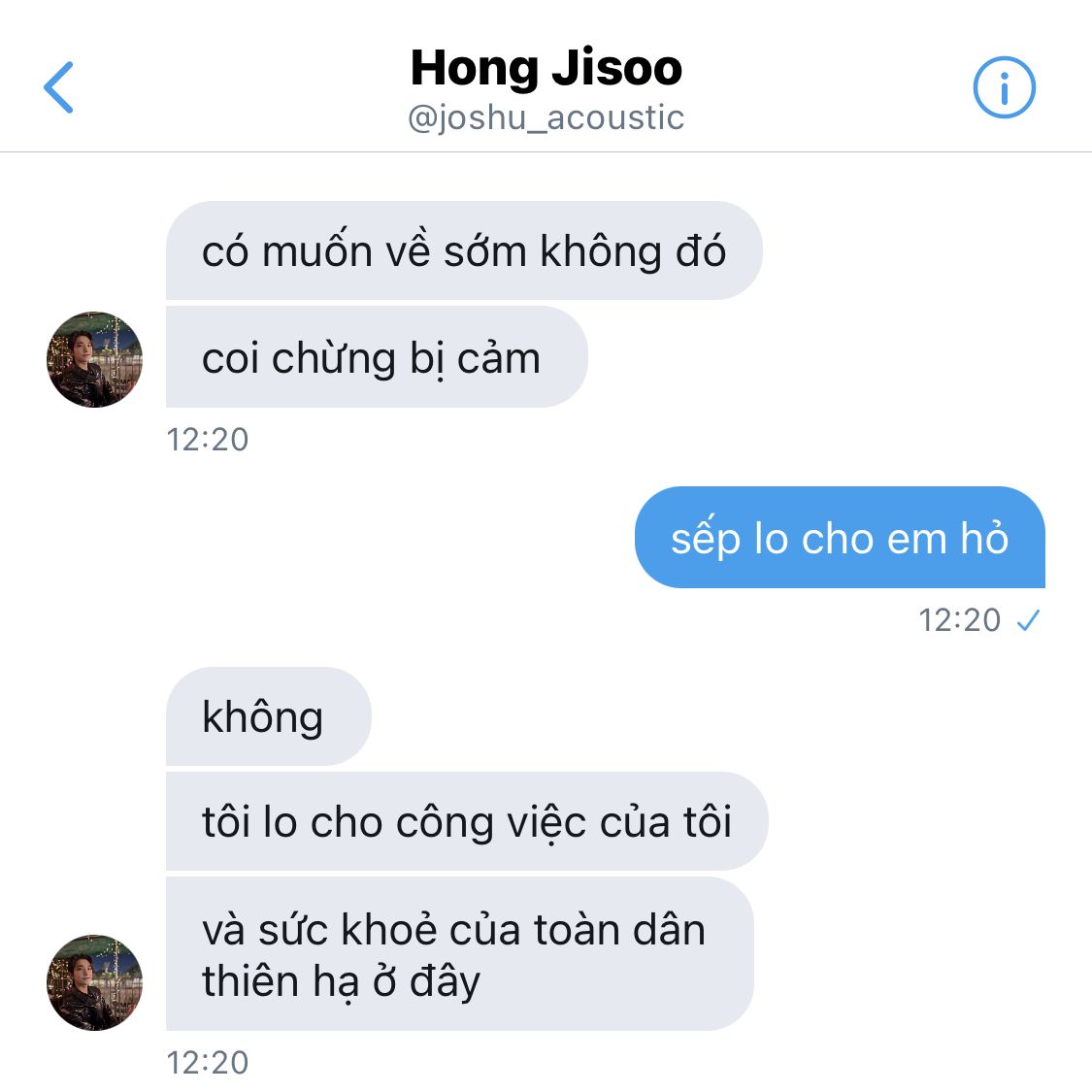The width and height of the screenshot is (1092, 1092).
Task: Tap the word "Jisoo" in header
Action: pyautogui.click(x=617, y=68)
